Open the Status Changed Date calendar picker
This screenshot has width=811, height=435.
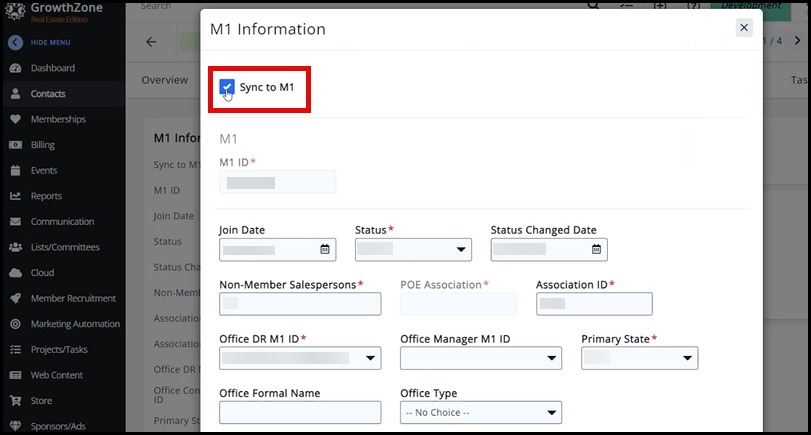[x=596, y=250]
